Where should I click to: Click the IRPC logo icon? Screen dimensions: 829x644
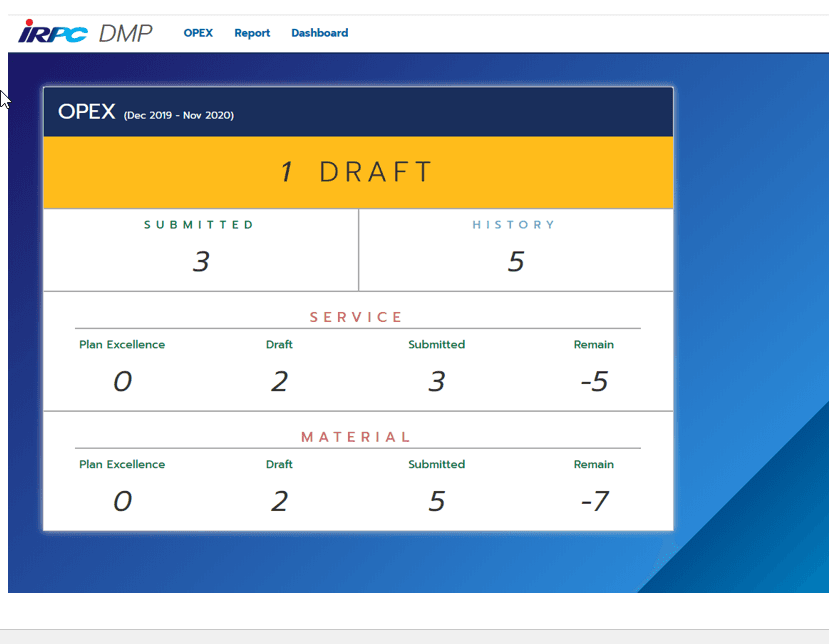click(x=53, y=31)
